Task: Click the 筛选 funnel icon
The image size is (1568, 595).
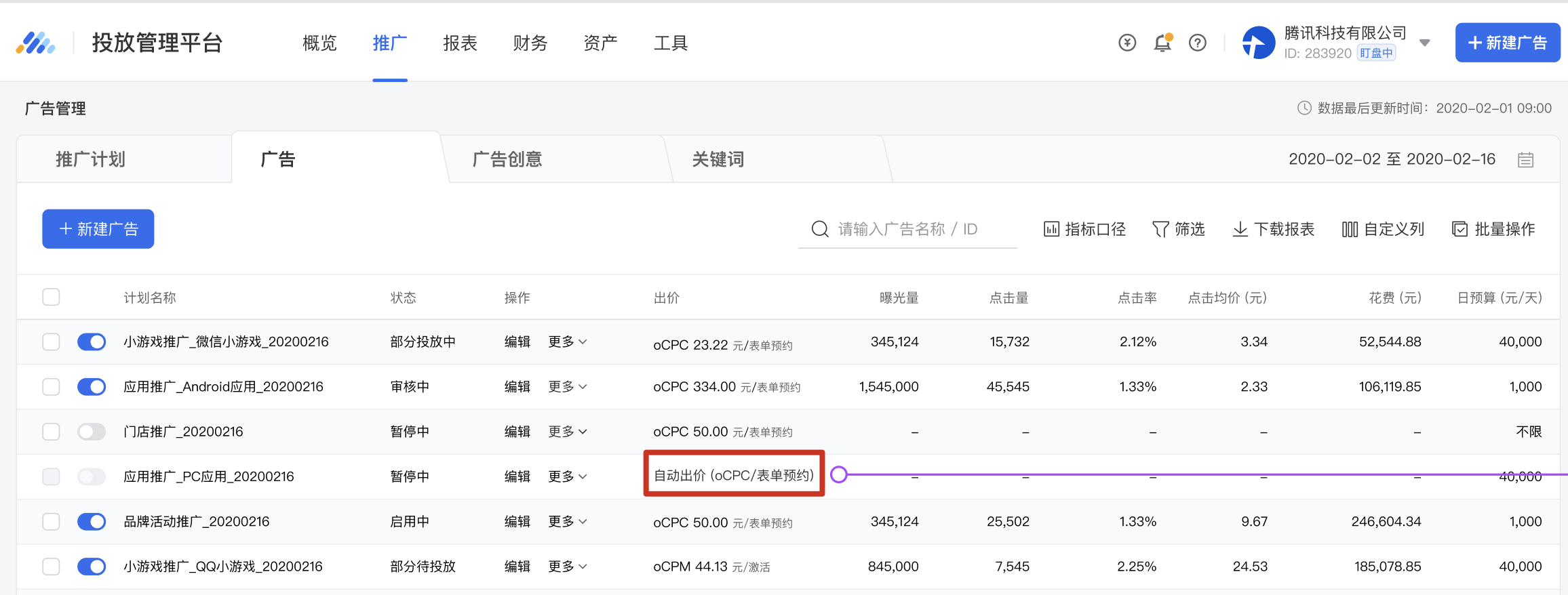Action: [x=1160, y=229]
